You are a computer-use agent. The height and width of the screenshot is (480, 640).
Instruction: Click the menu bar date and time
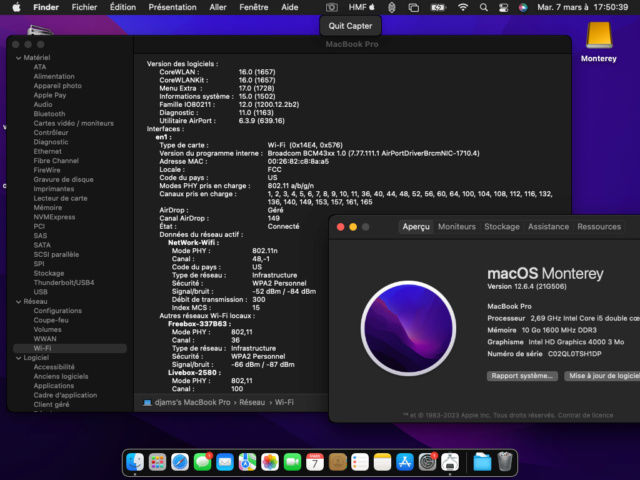[582, 7]
